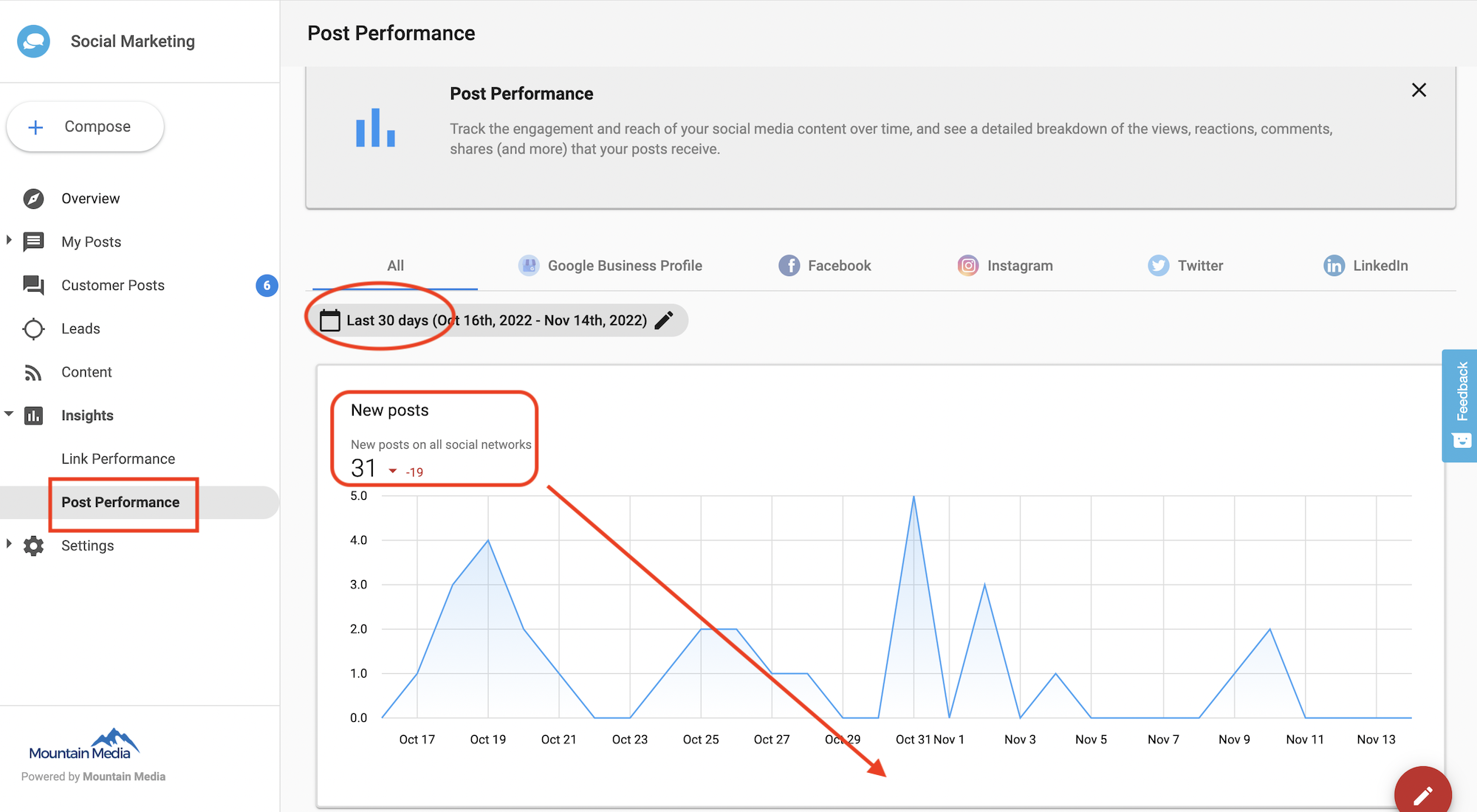The width and height of the screenshot is (1477, 812).
Task: Open Overview in the sidebar
Action: pos(90,199)
